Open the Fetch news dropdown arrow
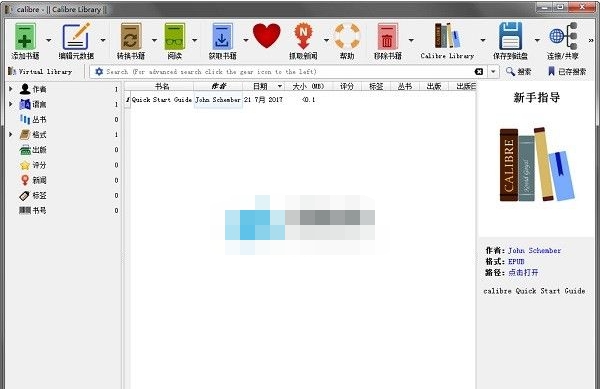 point(326,40)
